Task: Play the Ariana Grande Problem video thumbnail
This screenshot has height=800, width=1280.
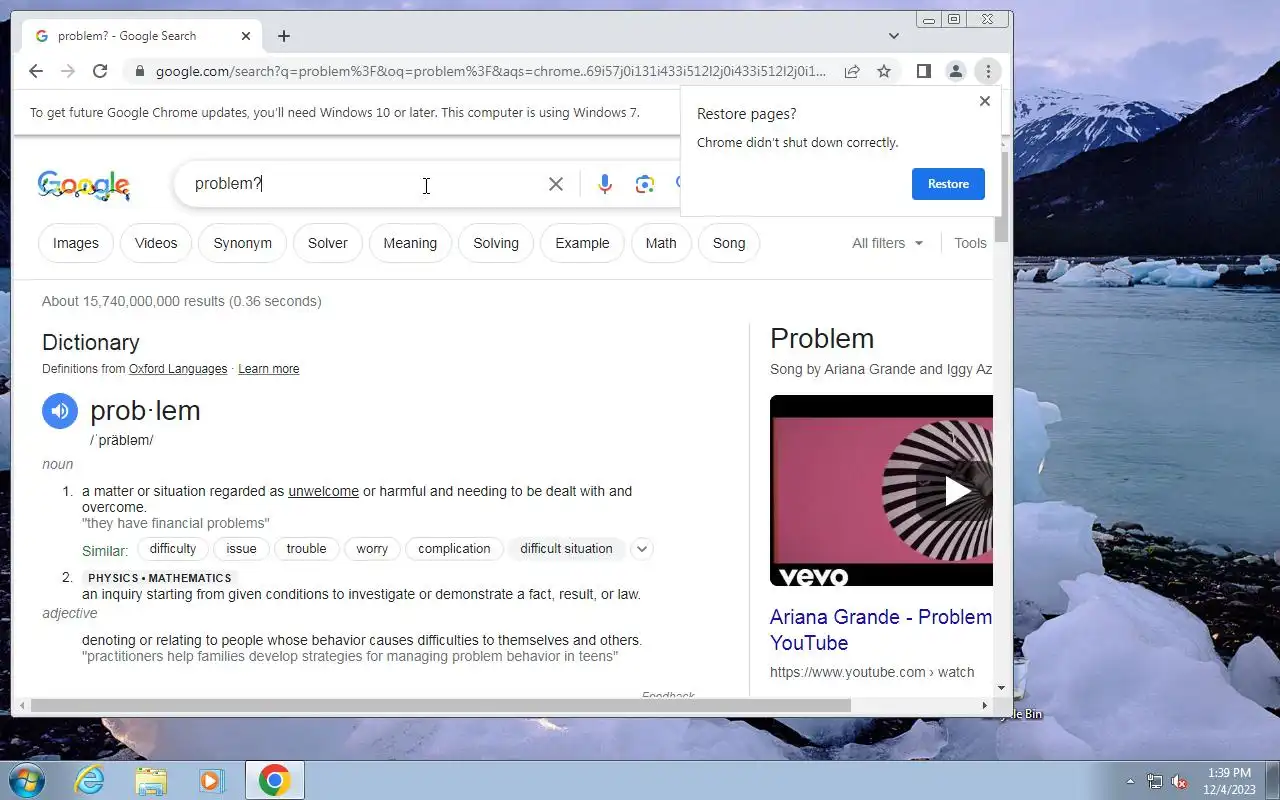Action: tap(881, 490)
